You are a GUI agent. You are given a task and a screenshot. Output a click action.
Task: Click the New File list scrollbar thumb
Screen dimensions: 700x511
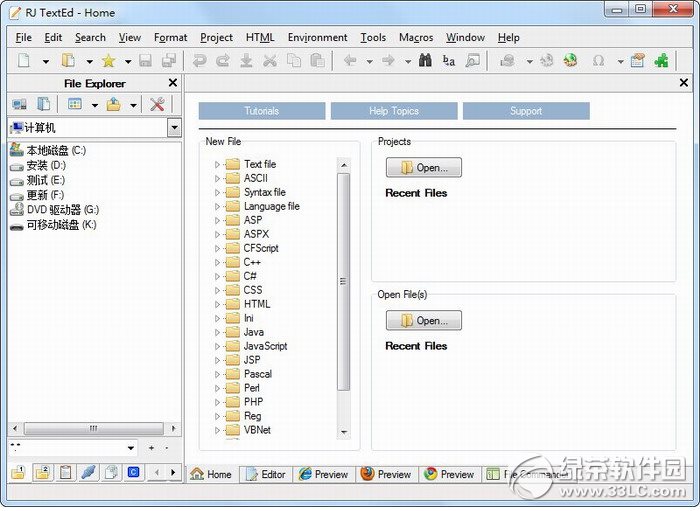(x=343, y=282)
